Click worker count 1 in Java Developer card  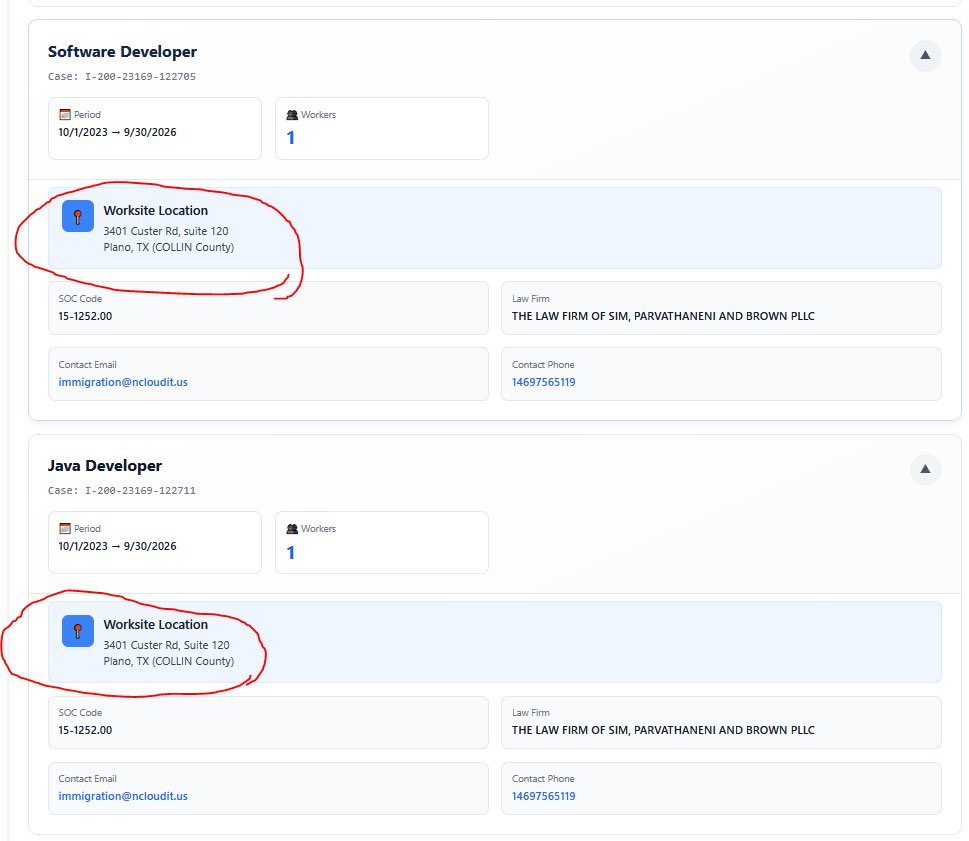[290, 552]
